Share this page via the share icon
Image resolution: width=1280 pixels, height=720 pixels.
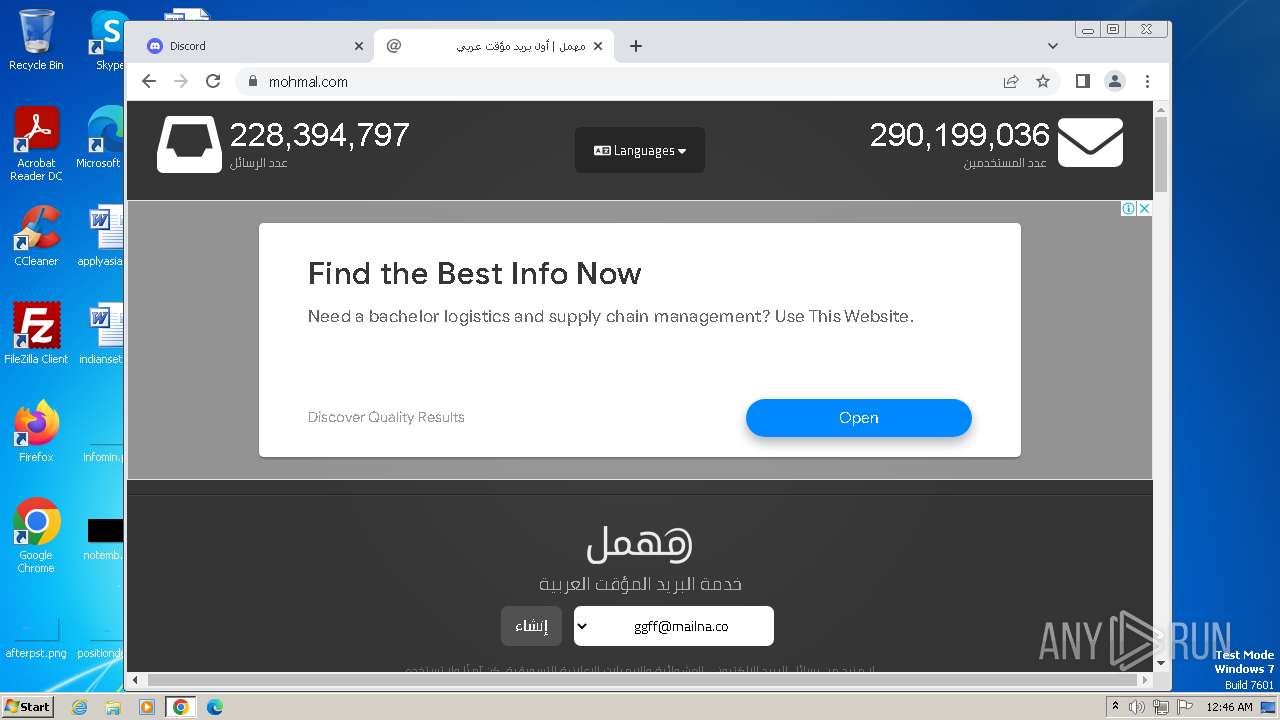(1011, 81)
